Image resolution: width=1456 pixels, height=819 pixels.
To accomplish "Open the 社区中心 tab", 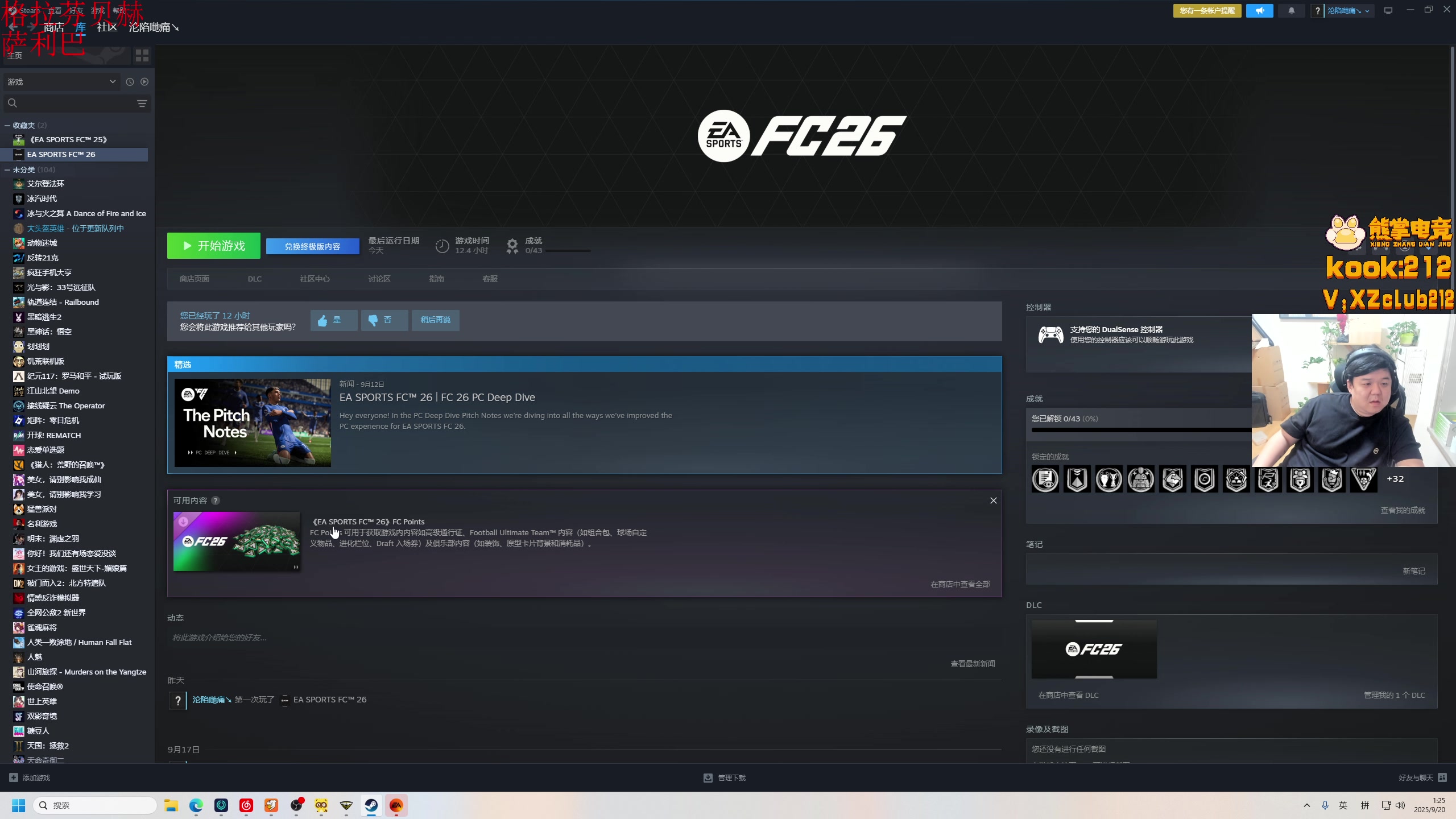I will [315, 279].
